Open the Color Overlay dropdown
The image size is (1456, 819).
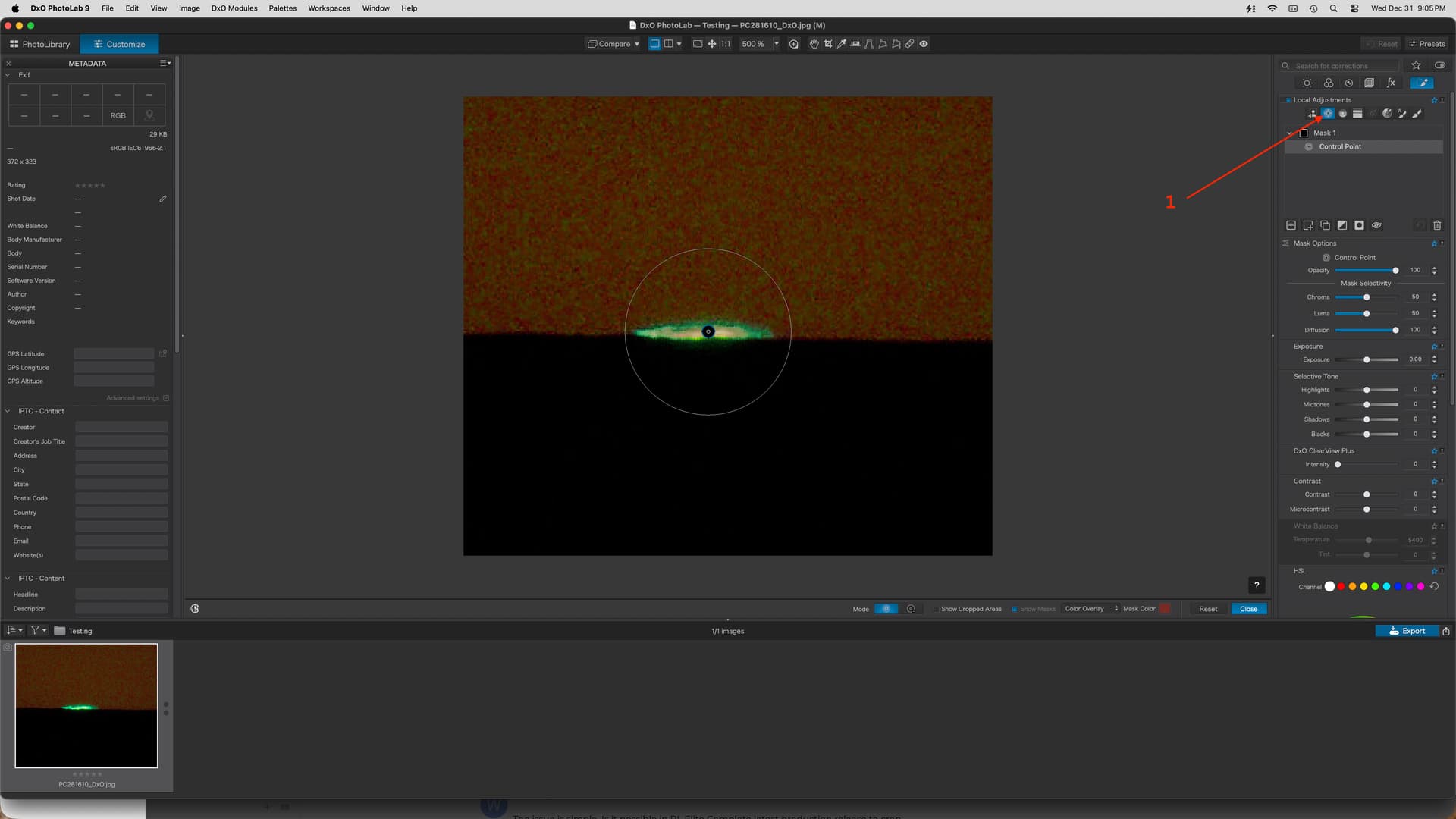(1090, 609)
